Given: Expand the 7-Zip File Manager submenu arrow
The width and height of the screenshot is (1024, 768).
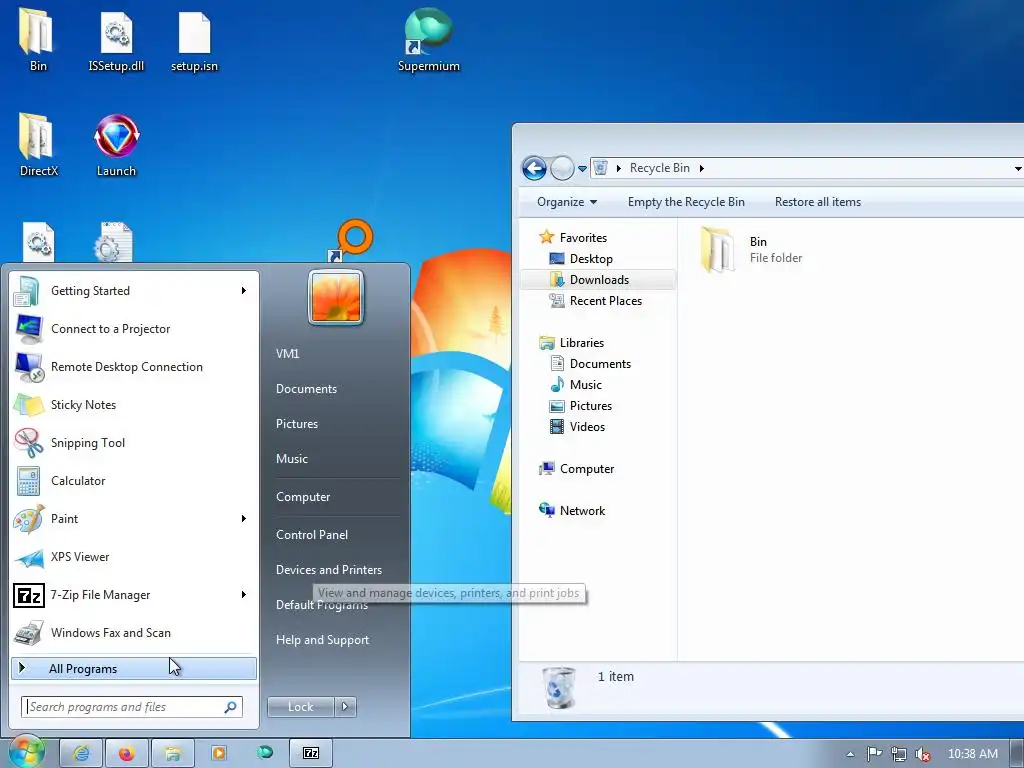Looking at the screenshot, I should click(244, 594).
